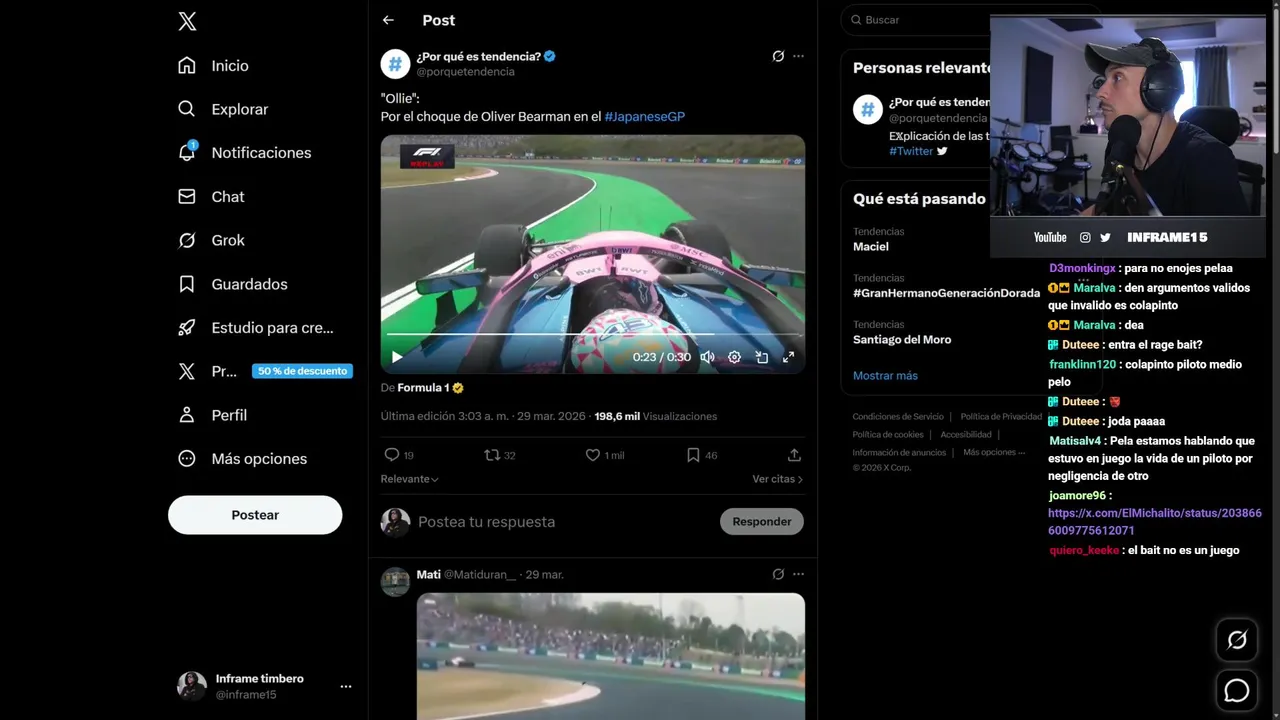Repost the tweet using the retweet icon
This screenshot has height=720, width=1280.
pos(491,455)
